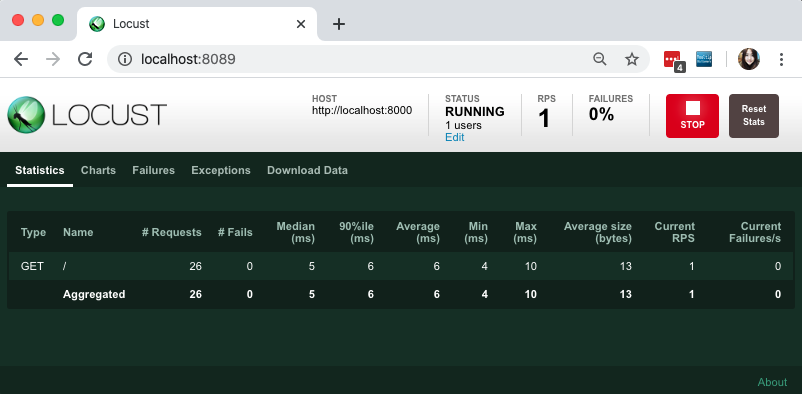The width and height of the screenshot is (802, 394).
Task: Click the site info icon in address bar
Action: click(125, 59)
